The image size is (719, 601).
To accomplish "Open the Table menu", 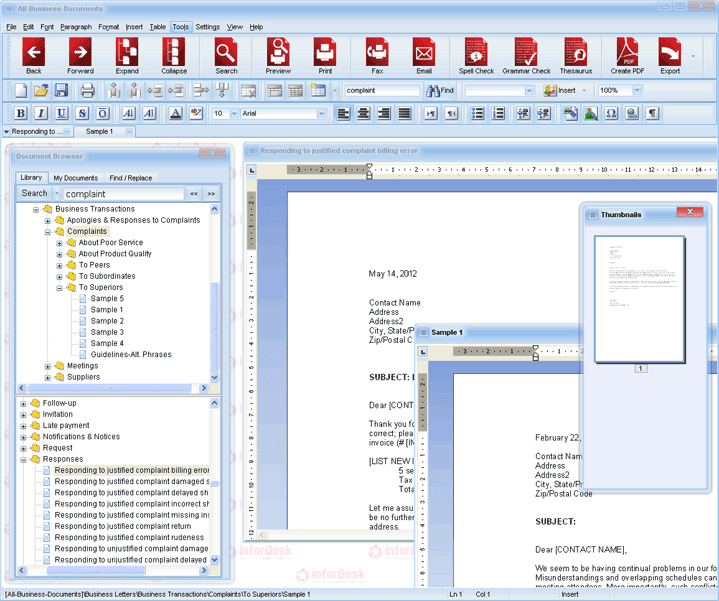I will click(157, 27).
